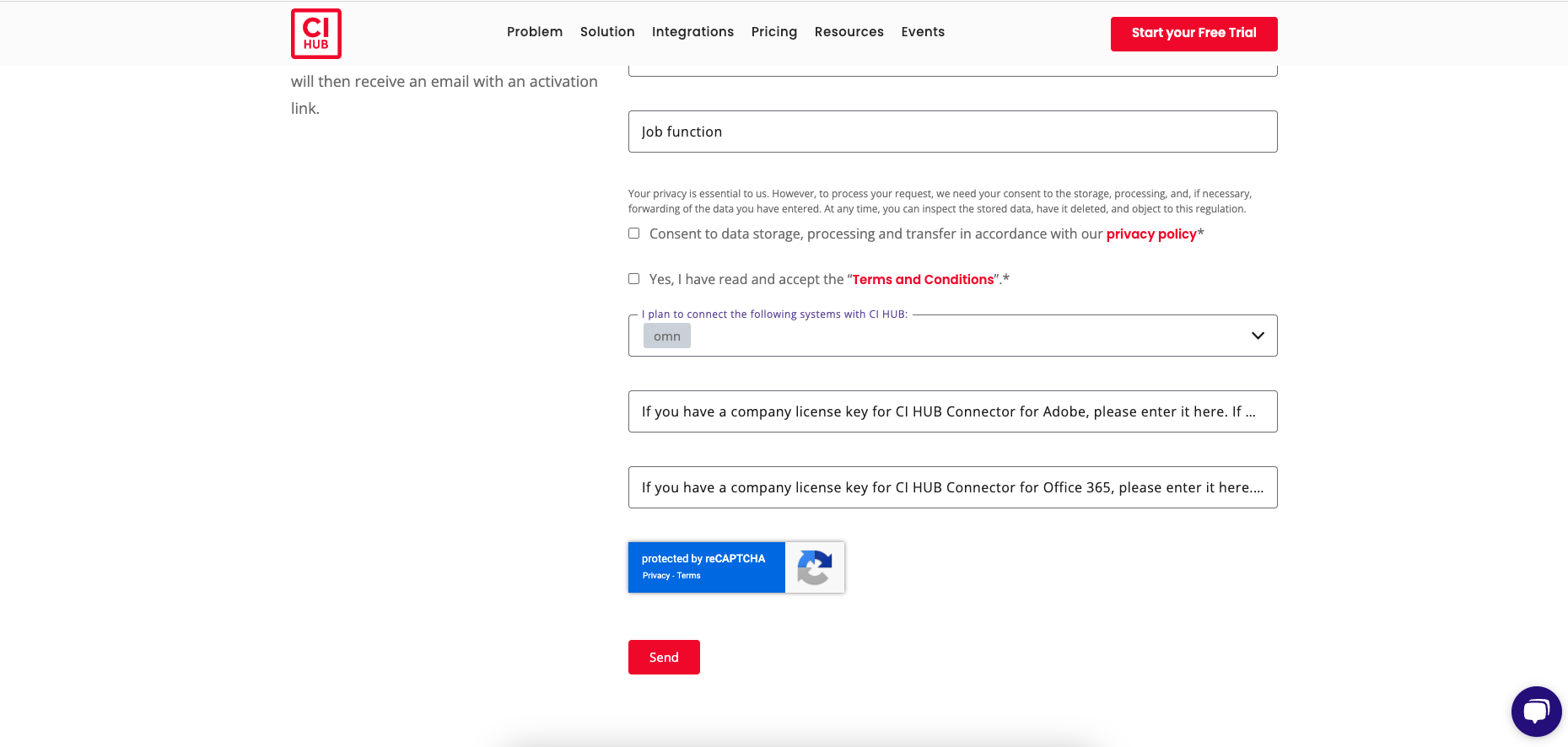Open the Terms and Conditions link
Viewport: 1568px width, 747px height.
point(923,280)
